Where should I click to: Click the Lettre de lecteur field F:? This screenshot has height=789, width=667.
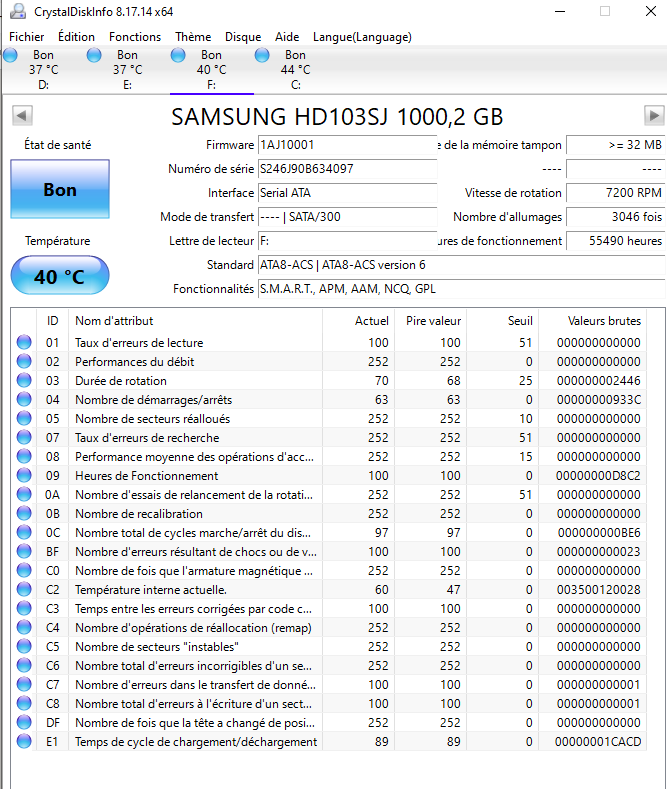[x=347, y=241]
